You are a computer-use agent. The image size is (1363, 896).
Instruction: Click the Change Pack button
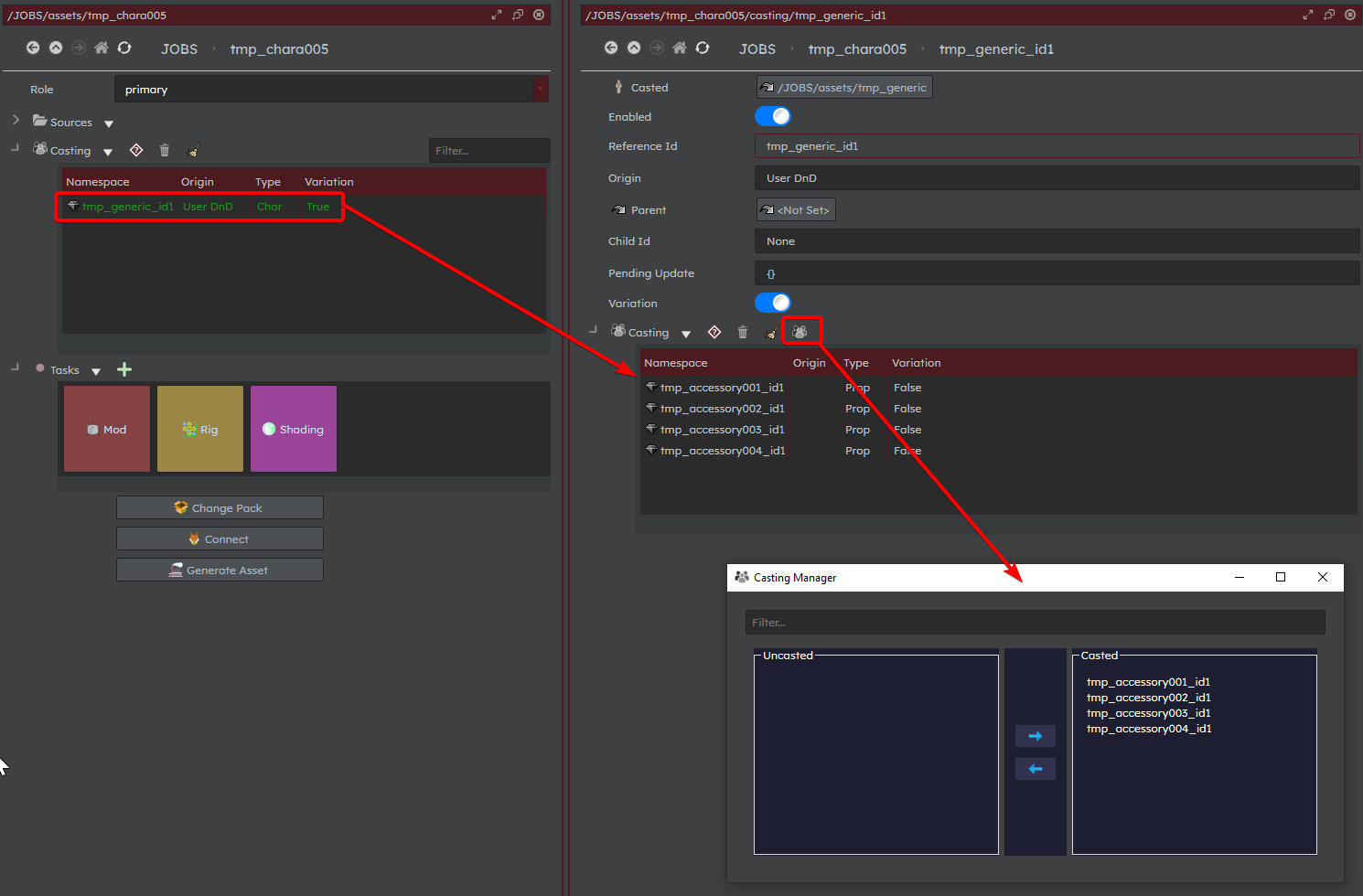(220, 507)
